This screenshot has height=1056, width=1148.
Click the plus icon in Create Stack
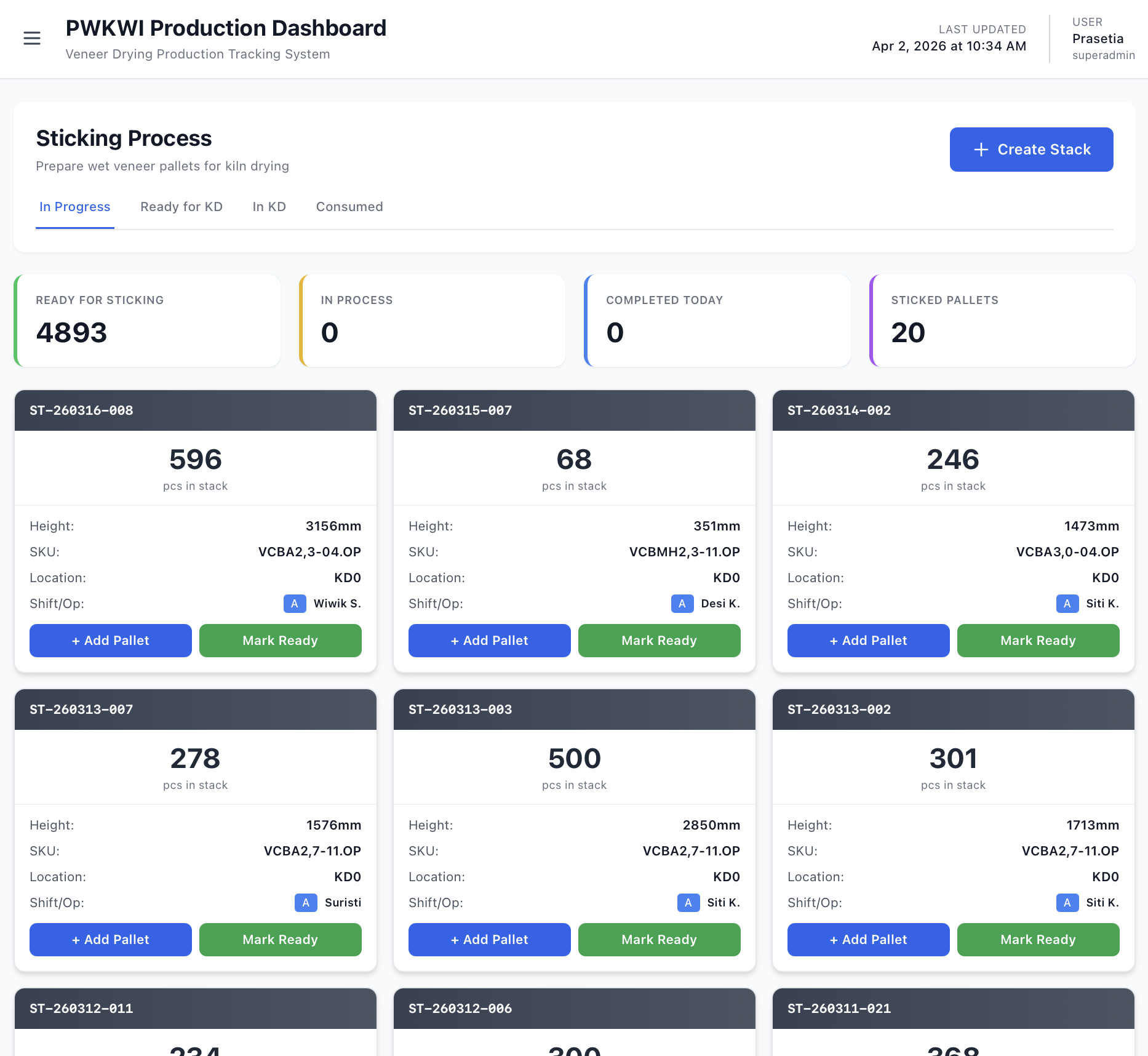[981, 150]
